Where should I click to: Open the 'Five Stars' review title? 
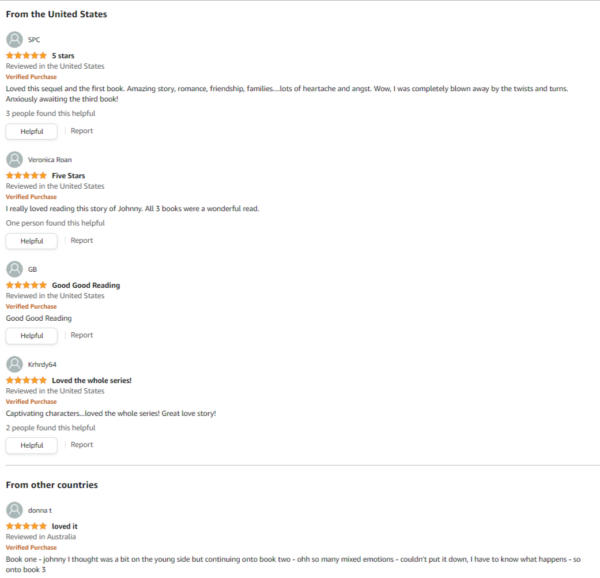pyautogui.click(x=68, y=176)
